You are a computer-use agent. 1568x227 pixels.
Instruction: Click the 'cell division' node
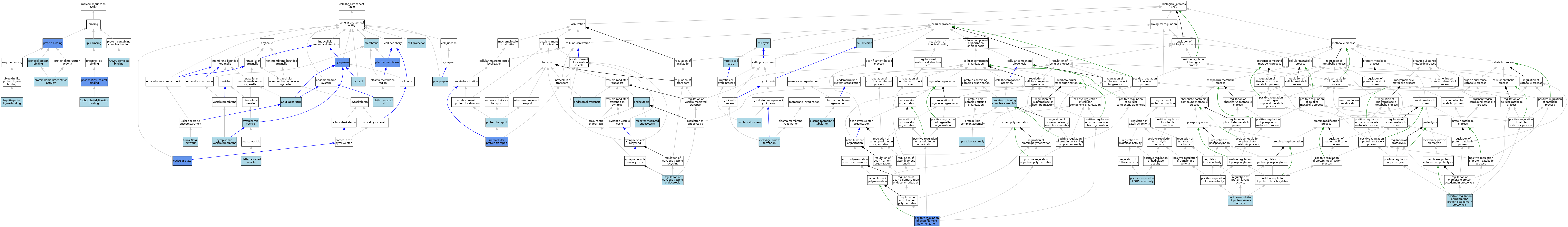click(864, 43)
